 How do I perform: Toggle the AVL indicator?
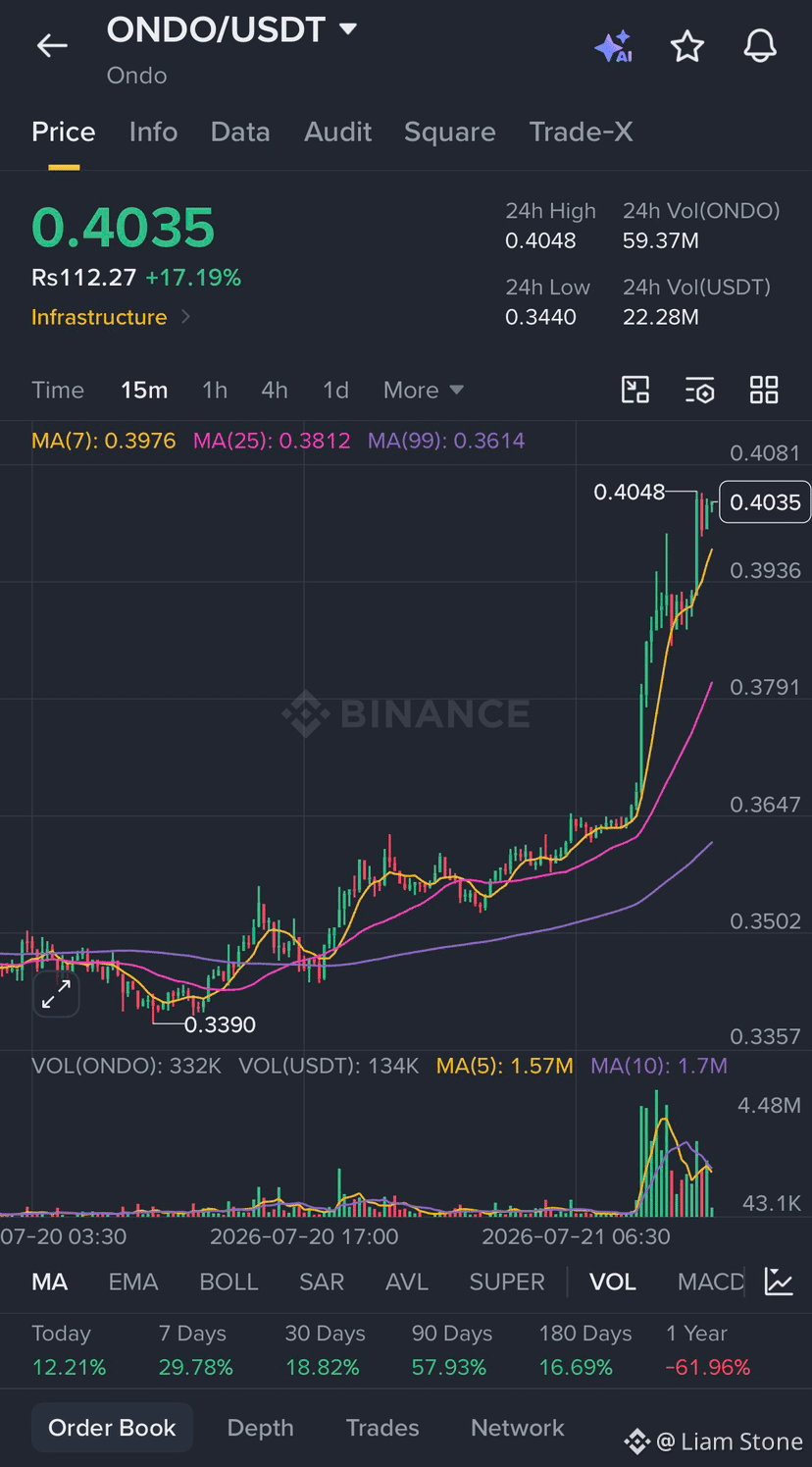(407, 1282)
